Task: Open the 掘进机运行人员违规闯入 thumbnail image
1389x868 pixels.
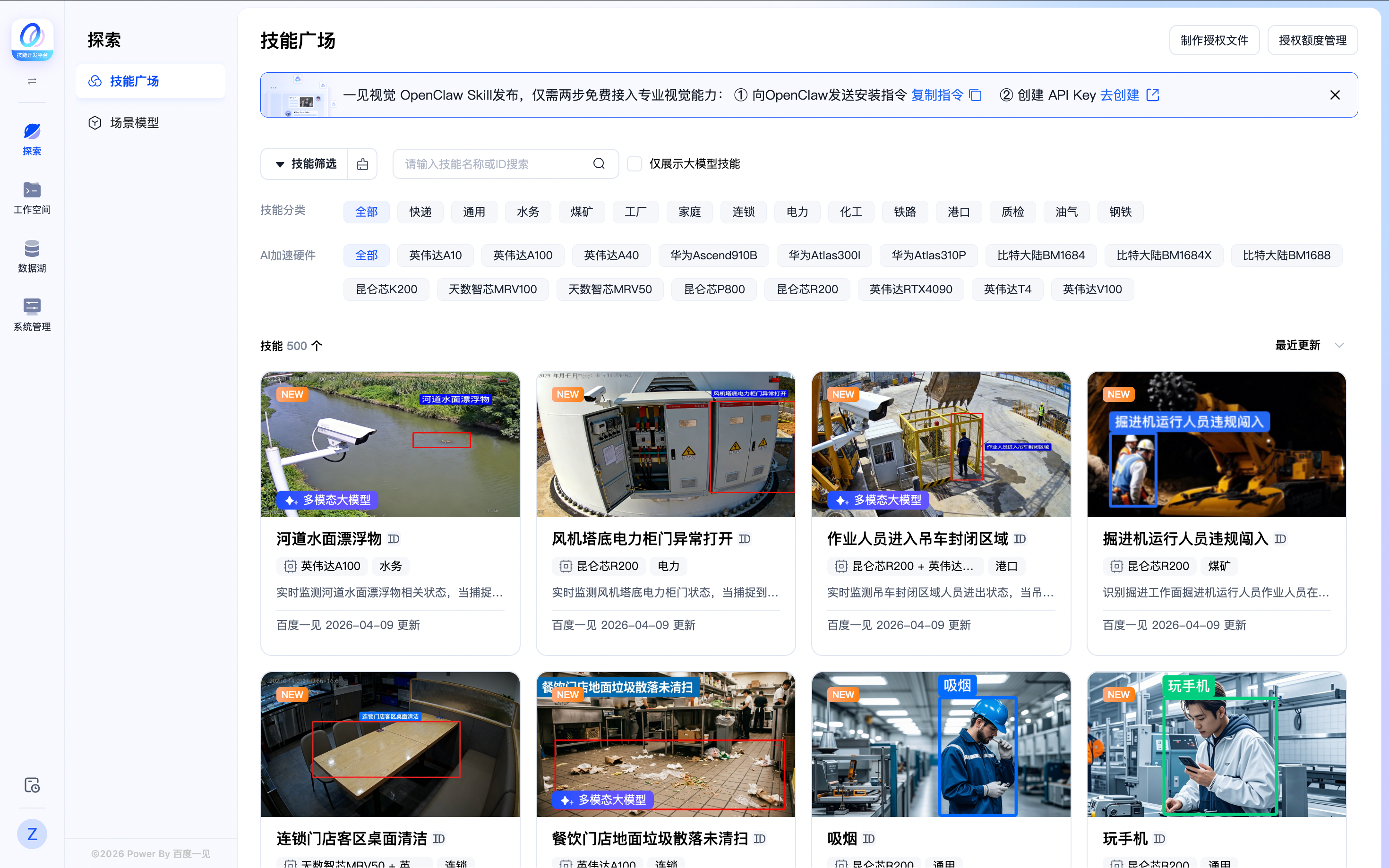Action: click(1216, 444)
